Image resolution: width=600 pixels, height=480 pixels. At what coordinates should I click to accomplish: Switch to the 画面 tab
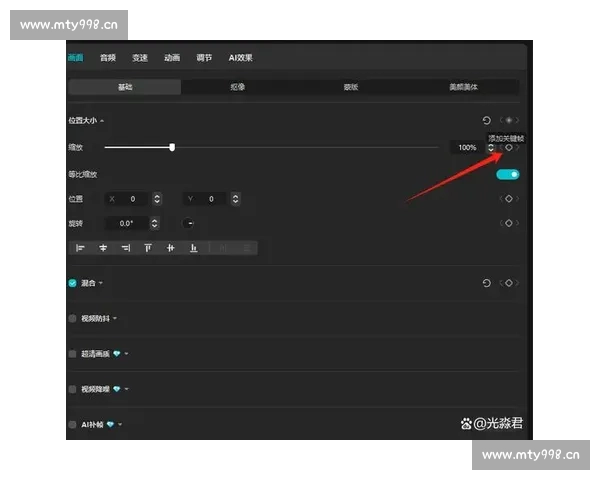75,58
